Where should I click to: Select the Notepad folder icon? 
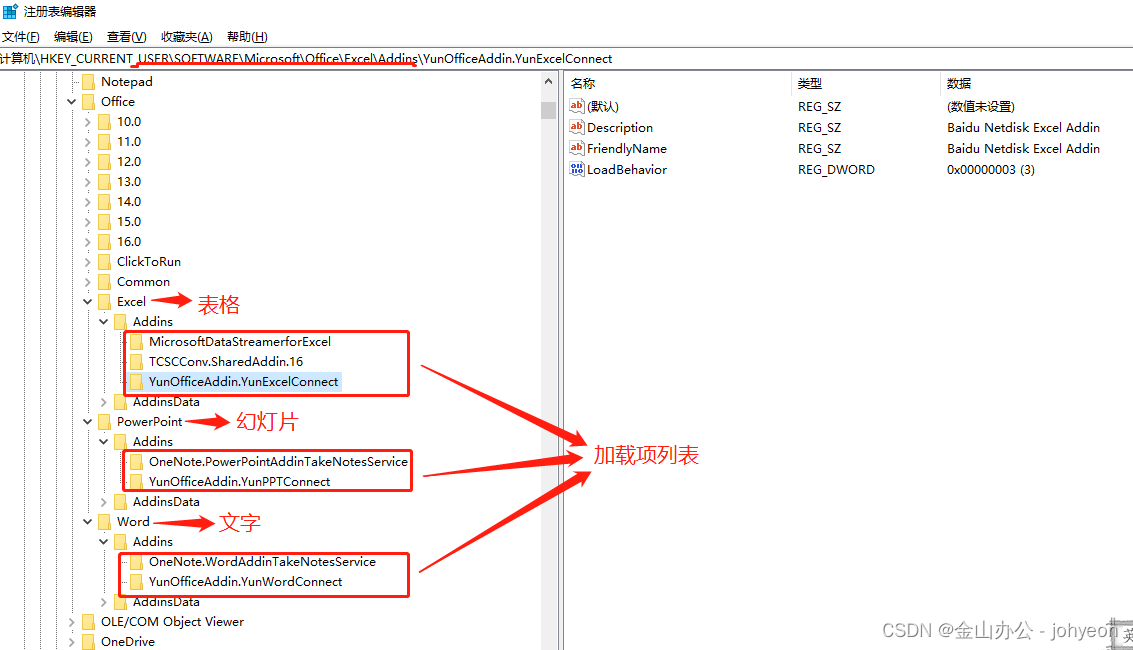88,82
